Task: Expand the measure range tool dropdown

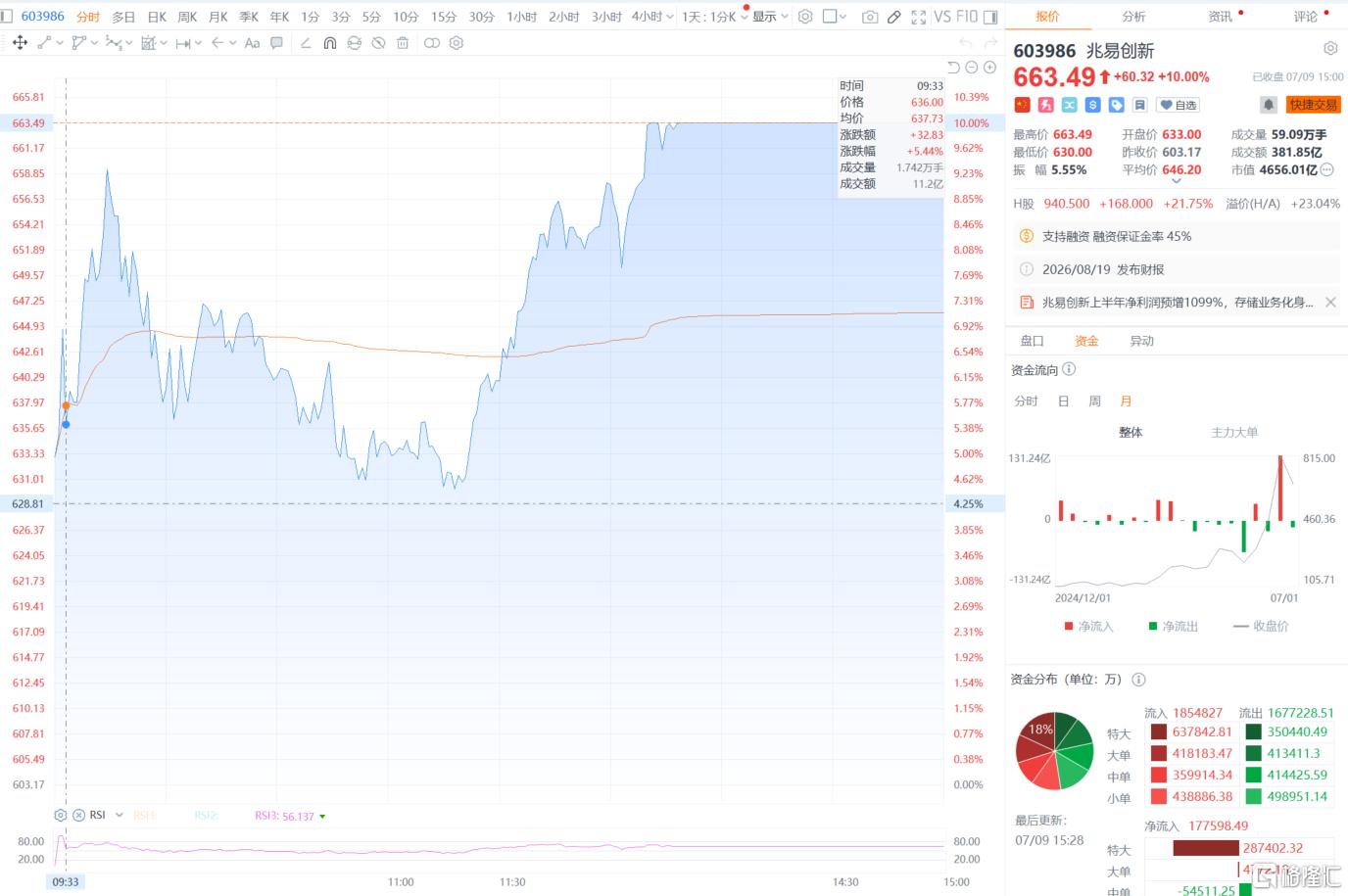Action: 198,43
